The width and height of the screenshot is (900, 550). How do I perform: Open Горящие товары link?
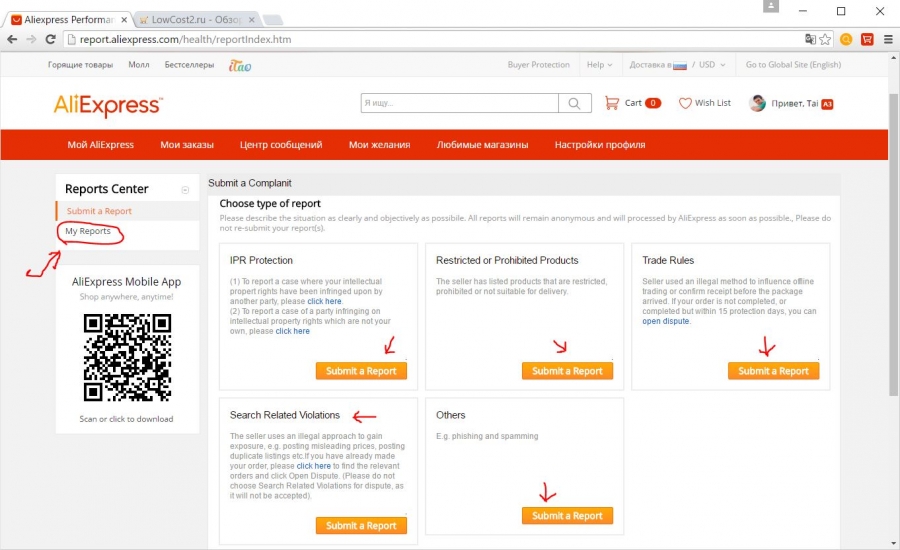80,65
